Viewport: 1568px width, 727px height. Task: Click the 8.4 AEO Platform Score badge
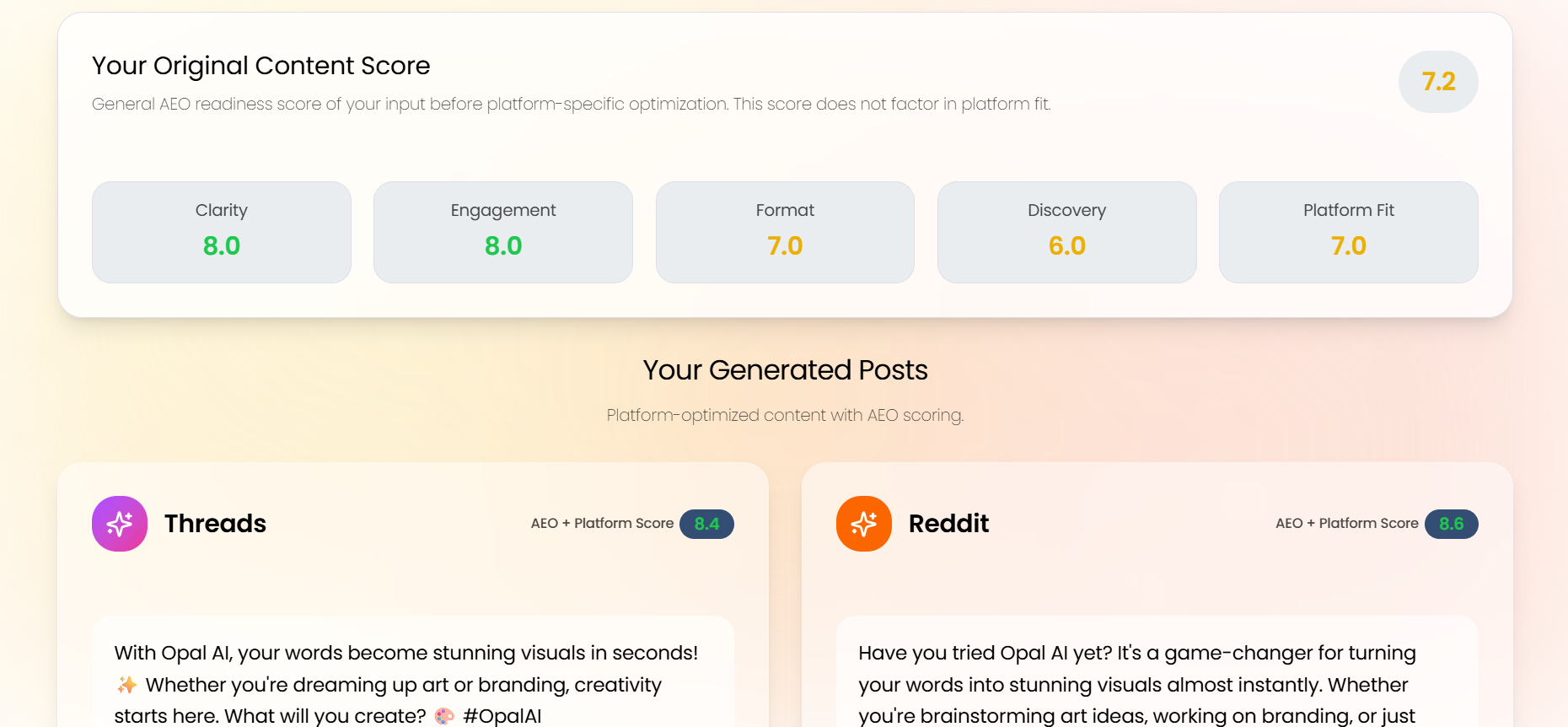click(706, 524)
